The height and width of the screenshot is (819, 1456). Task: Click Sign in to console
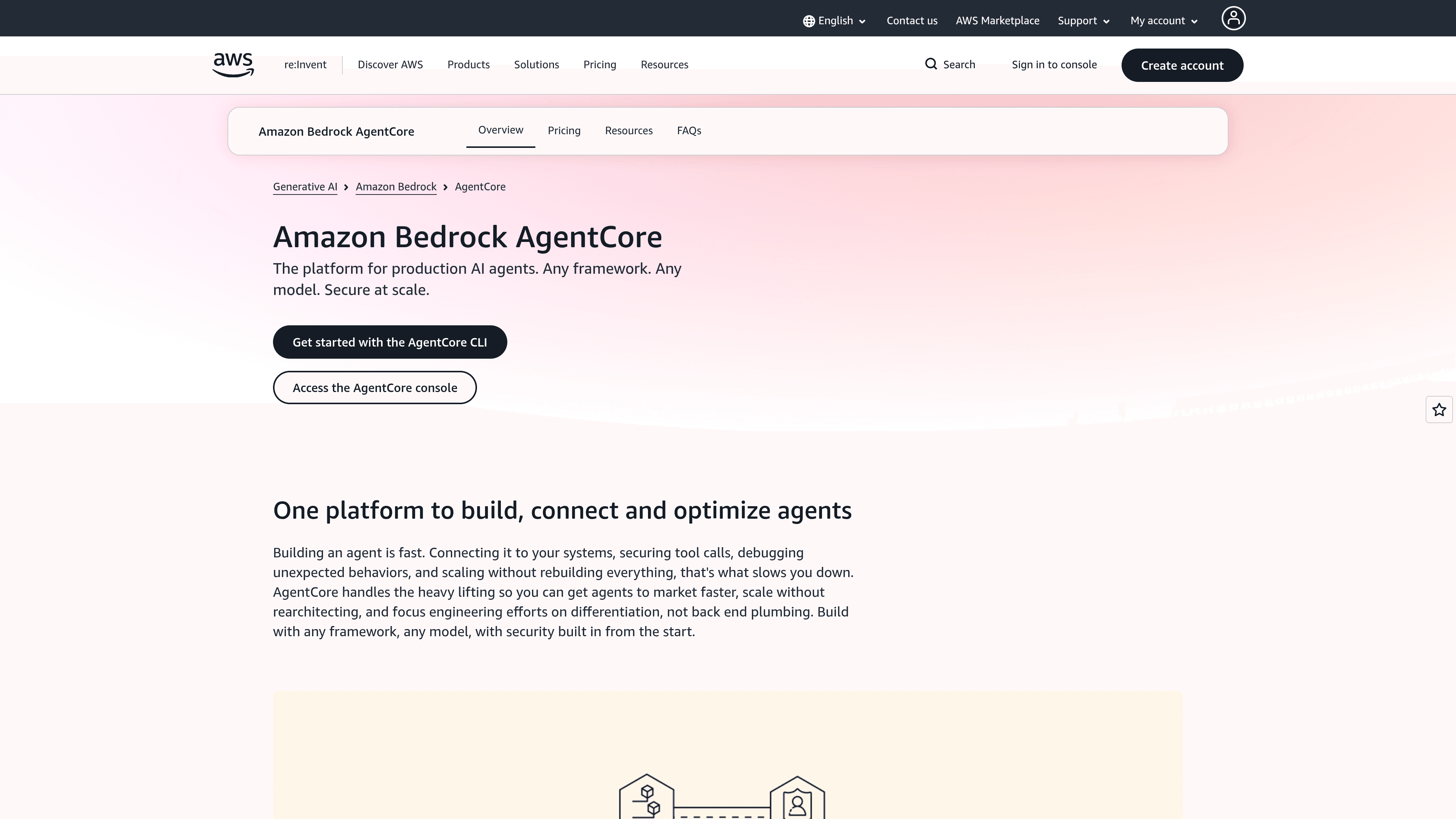pos(1054,64)
